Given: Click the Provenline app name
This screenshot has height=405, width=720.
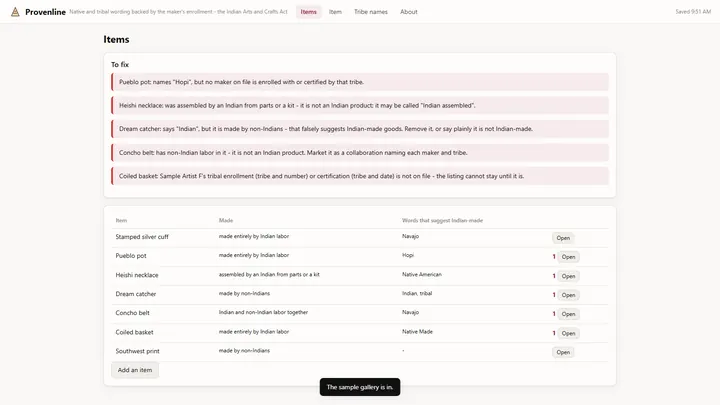Looking at the screenshot, I should 45,12.
